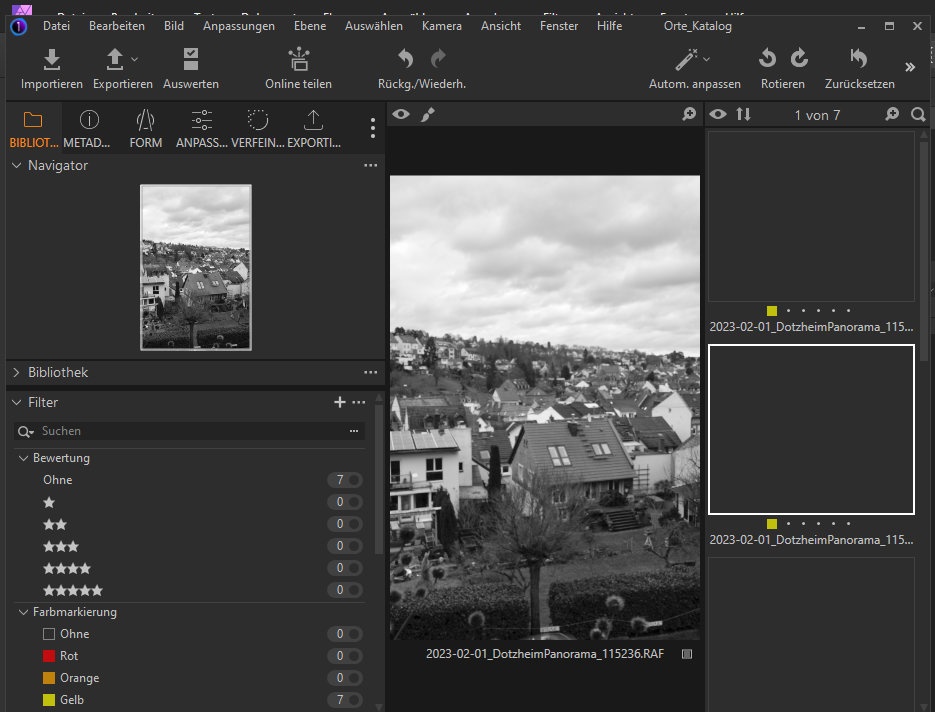Open the Metadaten info tool tab

click(x=89, y=121)
